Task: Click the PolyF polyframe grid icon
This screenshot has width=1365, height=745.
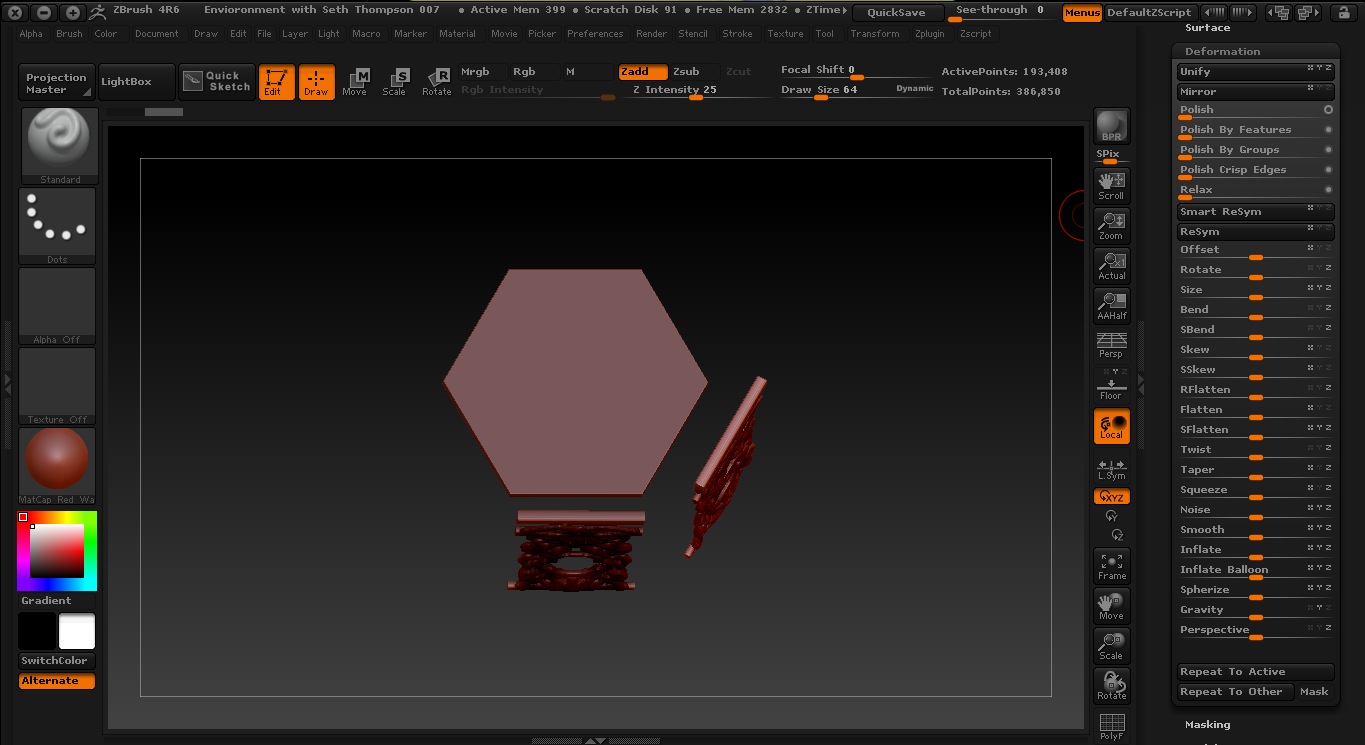Action: tap(1112, 725)
